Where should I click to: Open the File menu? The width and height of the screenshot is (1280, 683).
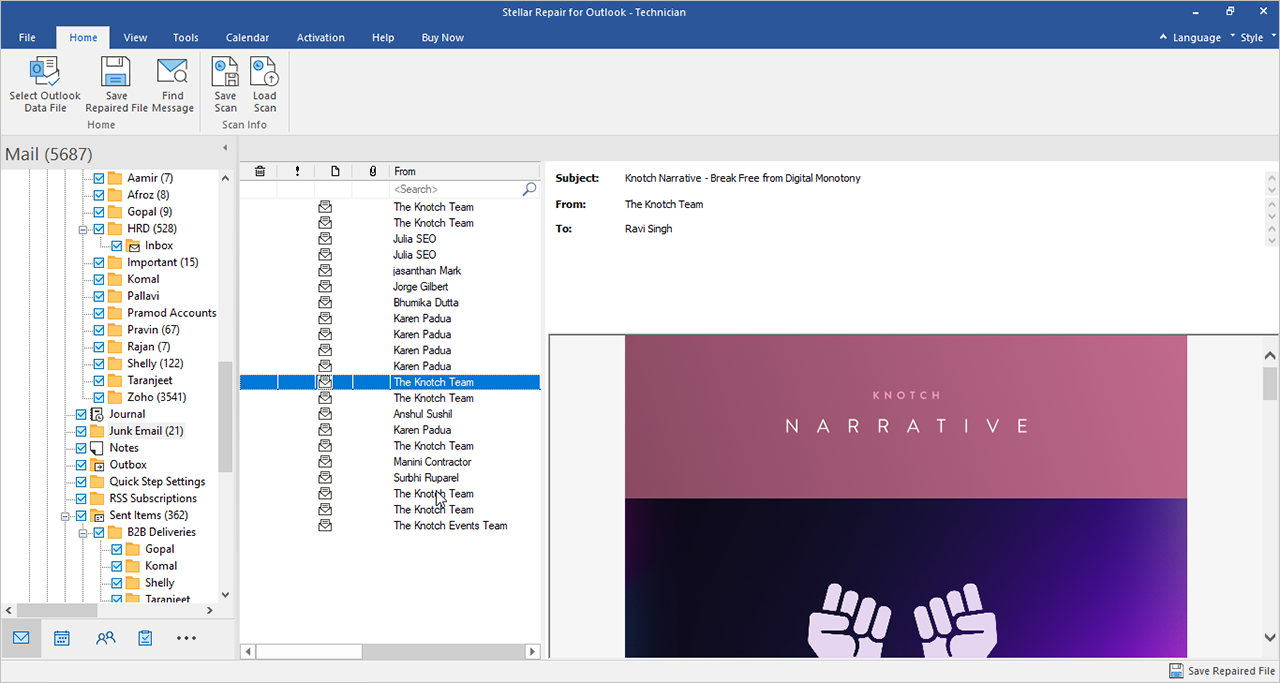(27, 38)
